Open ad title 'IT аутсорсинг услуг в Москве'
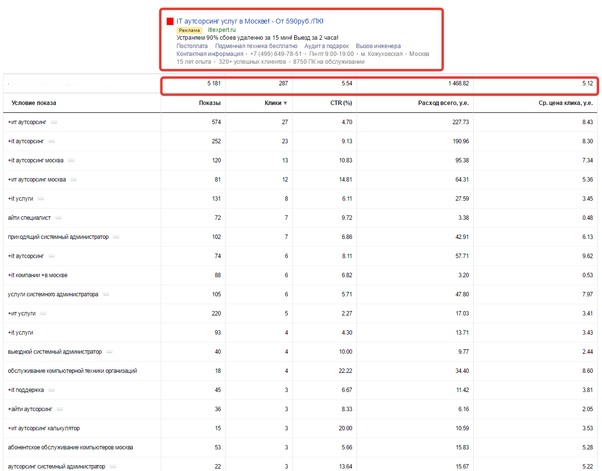 click(x=250, y=21)
